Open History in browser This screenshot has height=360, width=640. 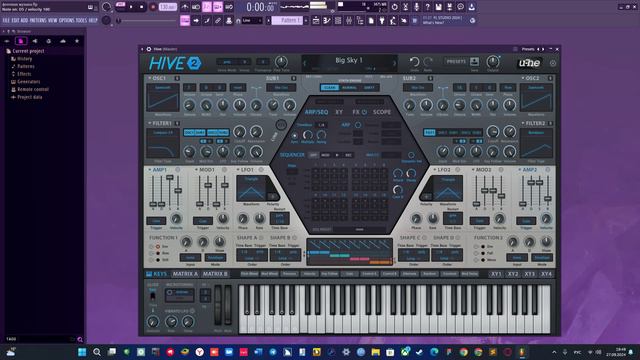[24, 59]
